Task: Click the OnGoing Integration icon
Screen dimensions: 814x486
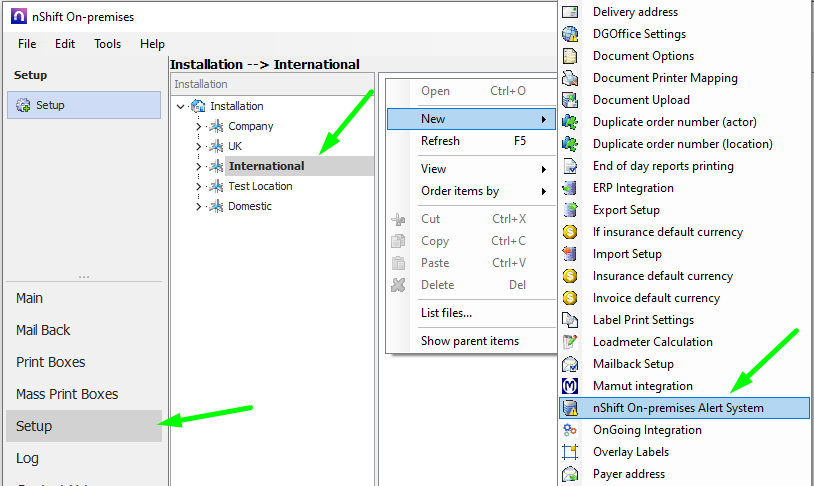Action: [570, 430]
